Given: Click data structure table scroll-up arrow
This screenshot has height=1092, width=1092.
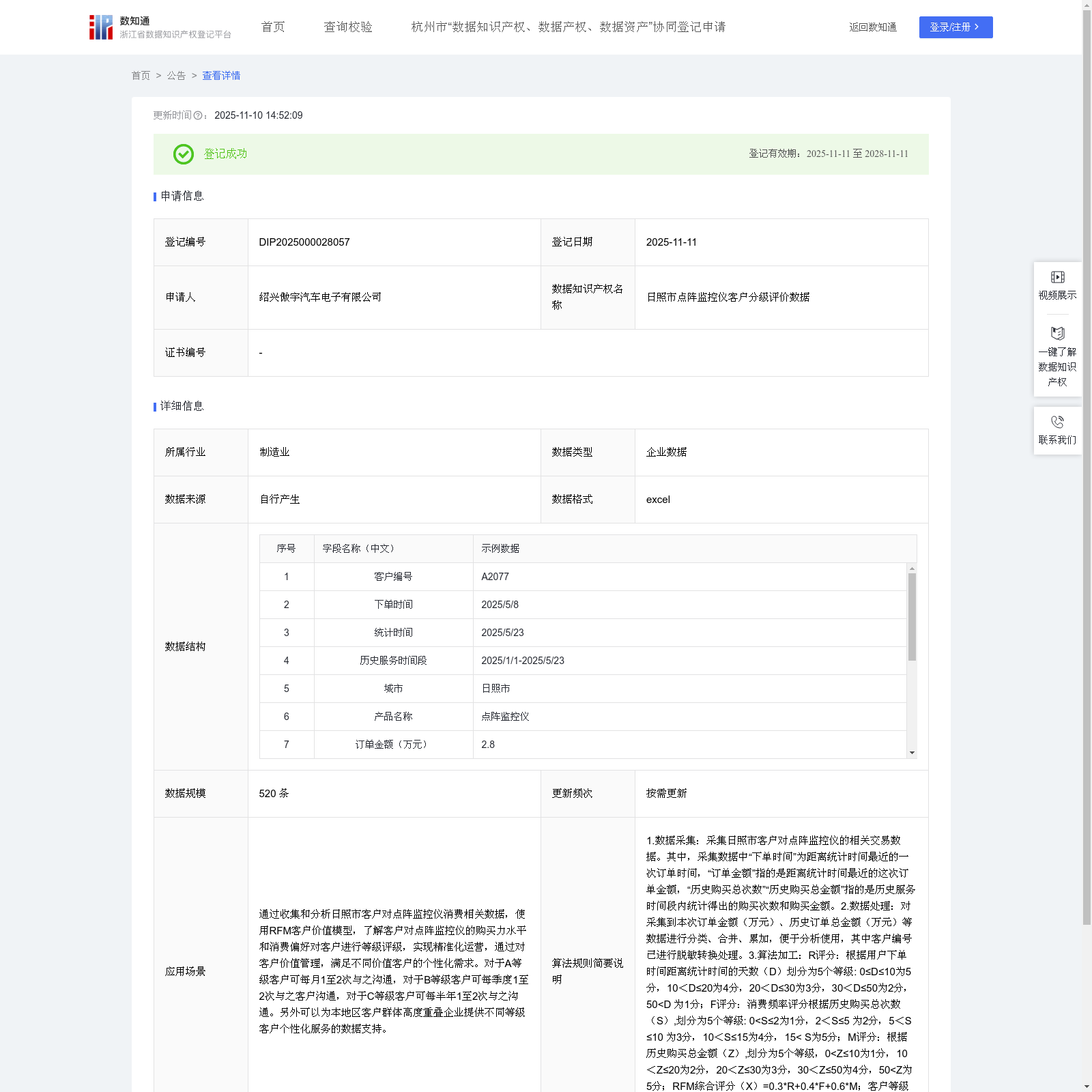Looking at the screenshot, I should 912,568.
